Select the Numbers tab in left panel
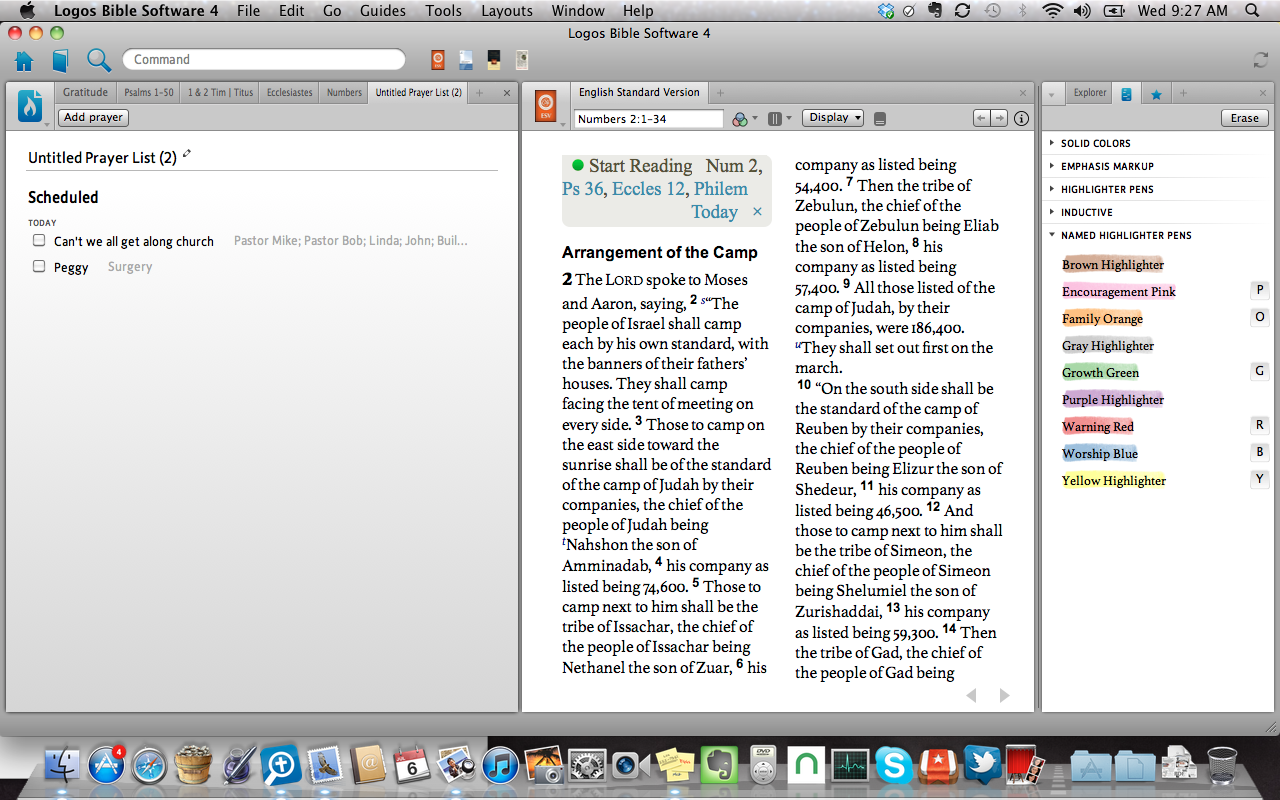 tap(344, 92)
